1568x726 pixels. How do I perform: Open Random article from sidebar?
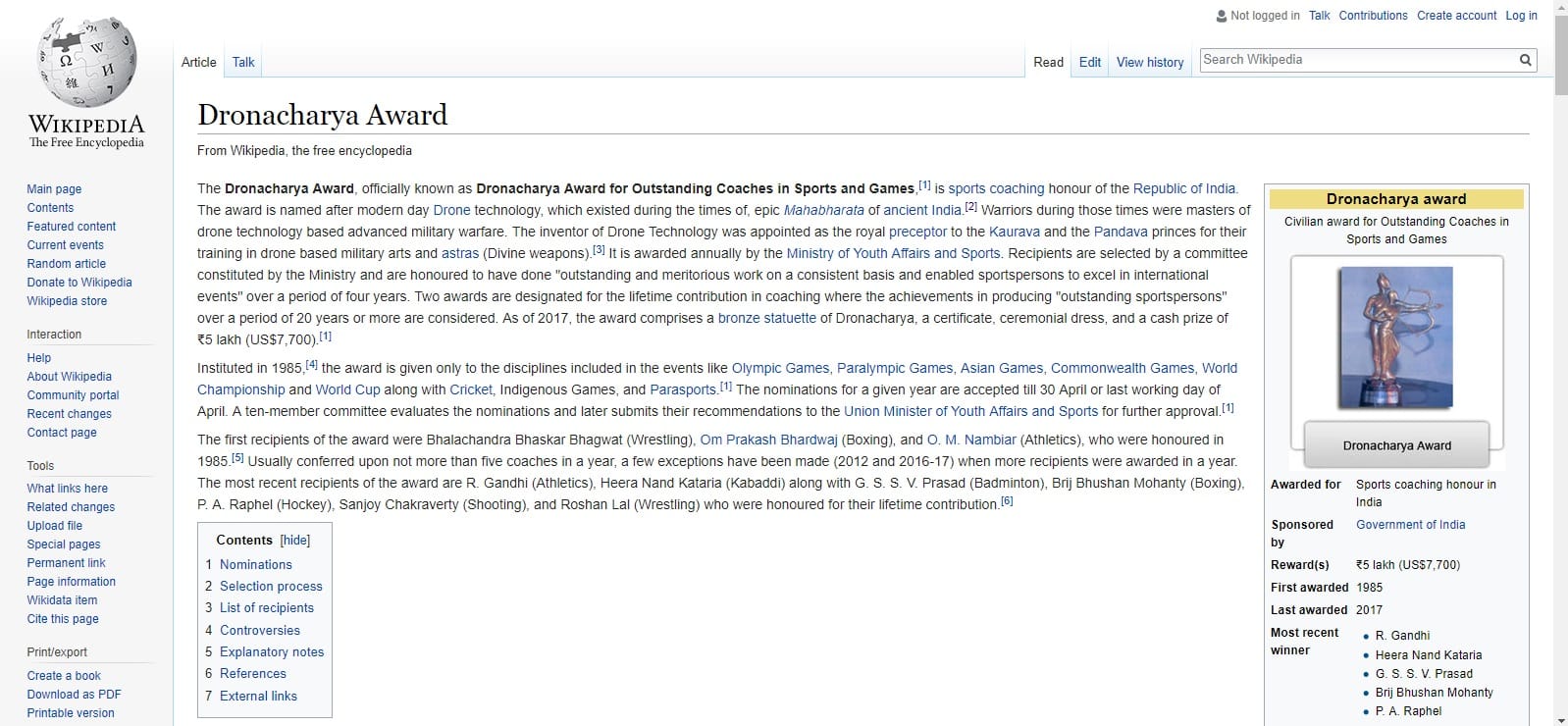point(66,264)
